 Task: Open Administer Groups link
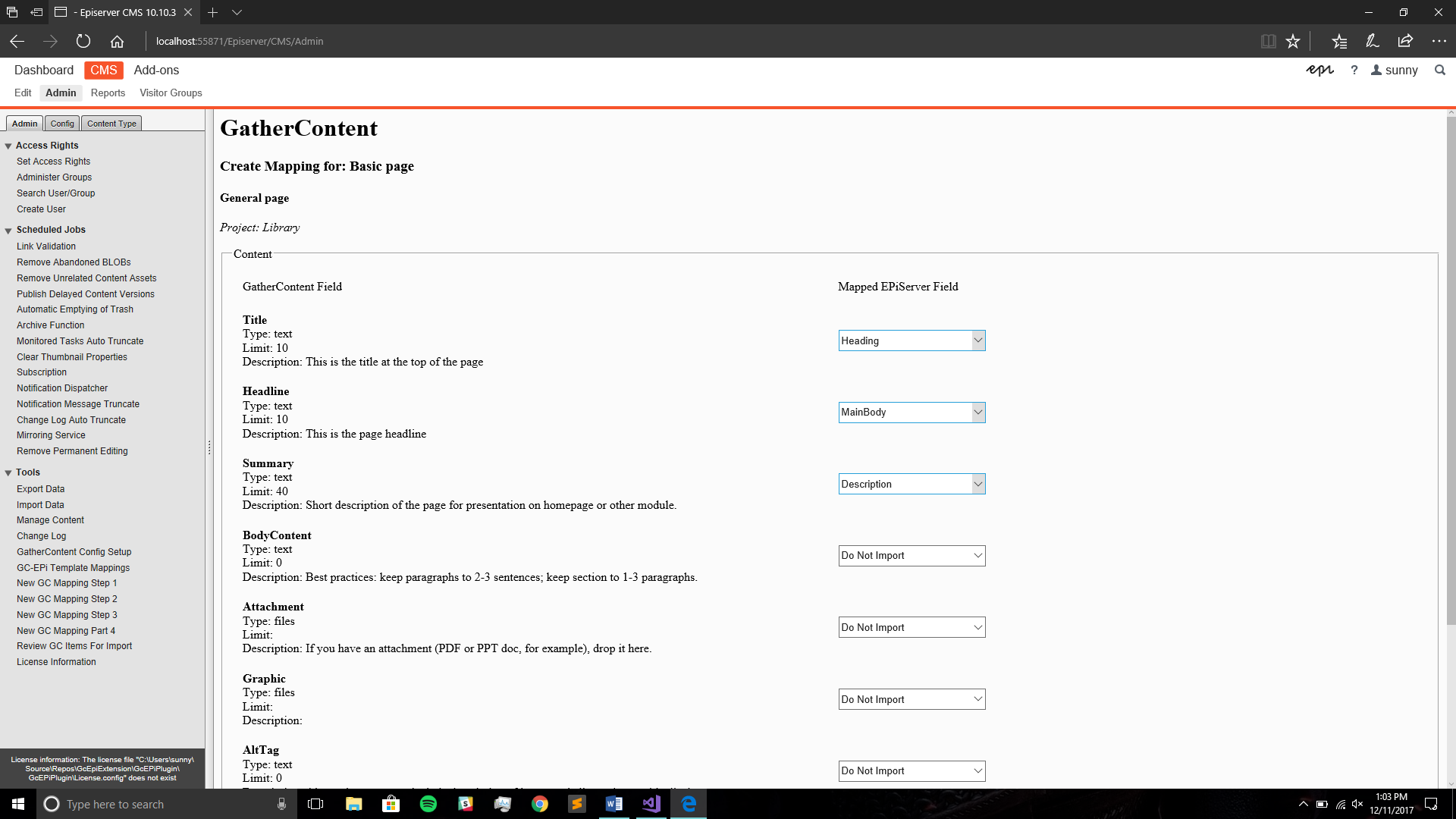[54, 177]
